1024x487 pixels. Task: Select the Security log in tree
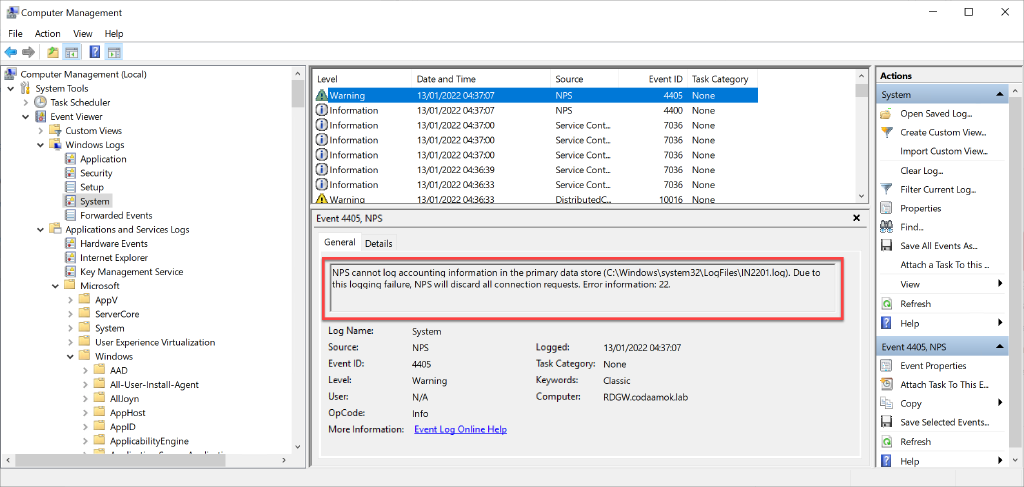[96, 173]
